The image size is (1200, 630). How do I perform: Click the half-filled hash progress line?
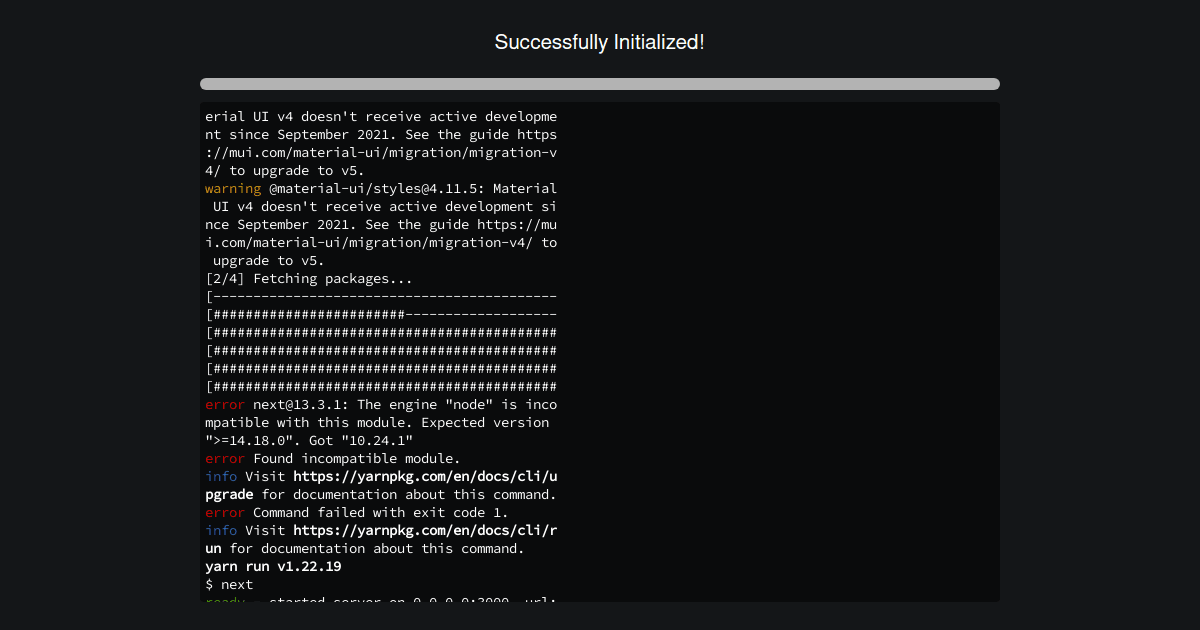tap(381, 314)
